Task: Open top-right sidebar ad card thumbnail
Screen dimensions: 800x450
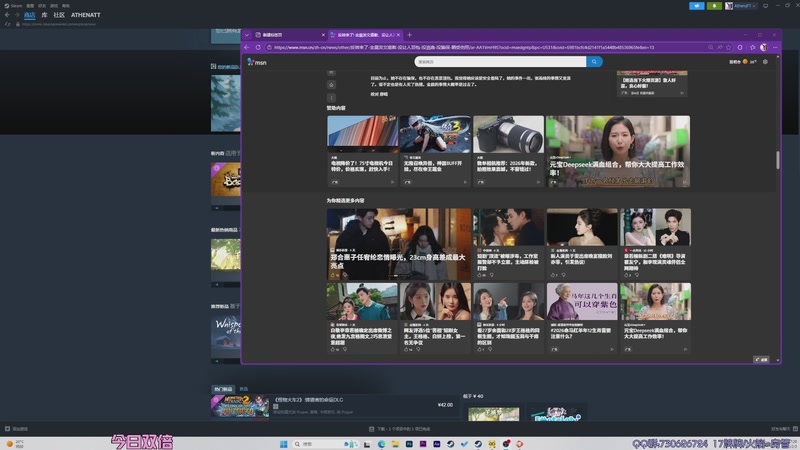Action: pos(652,73)
